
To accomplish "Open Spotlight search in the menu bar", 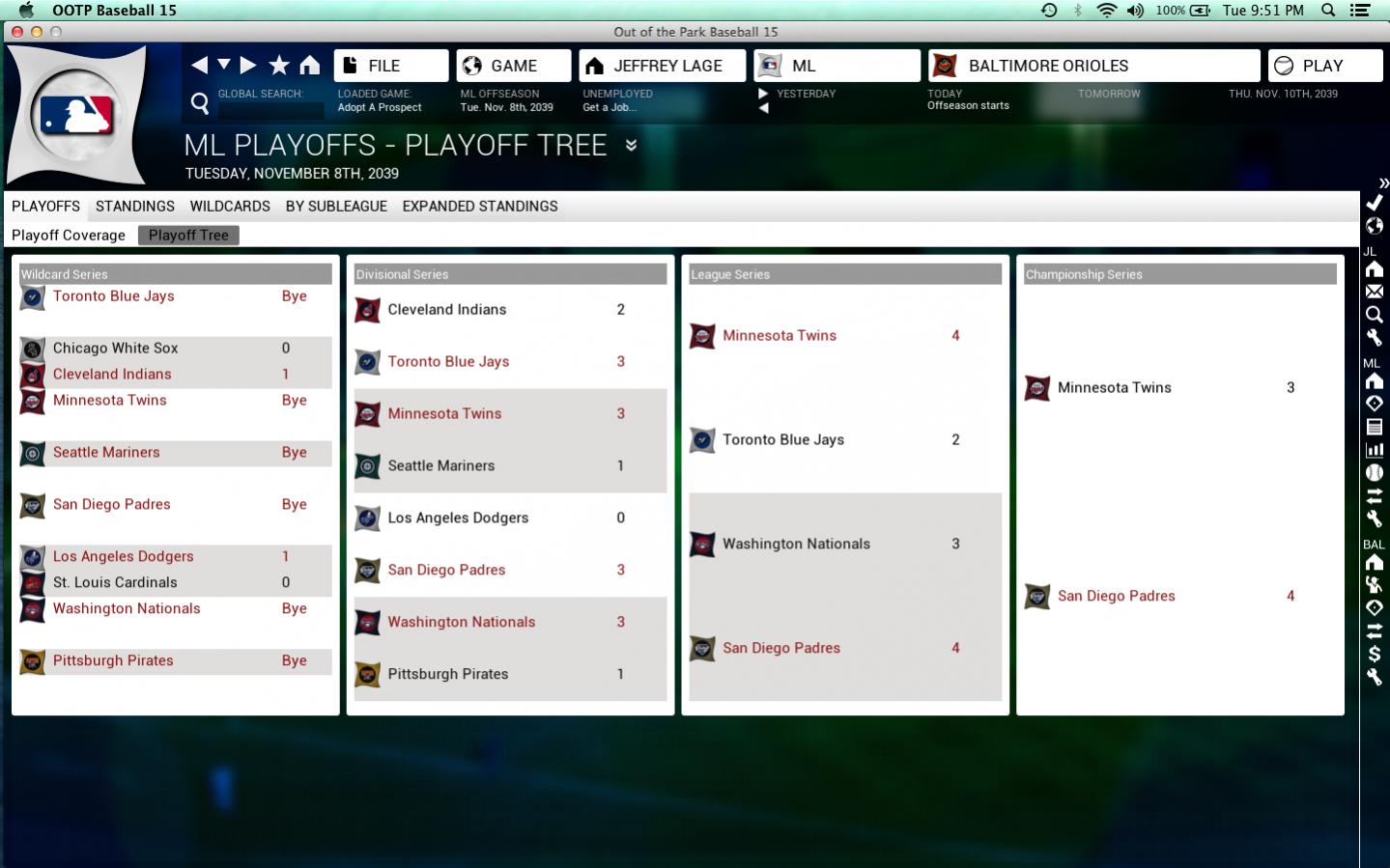I will click(x=1329, y=10).
